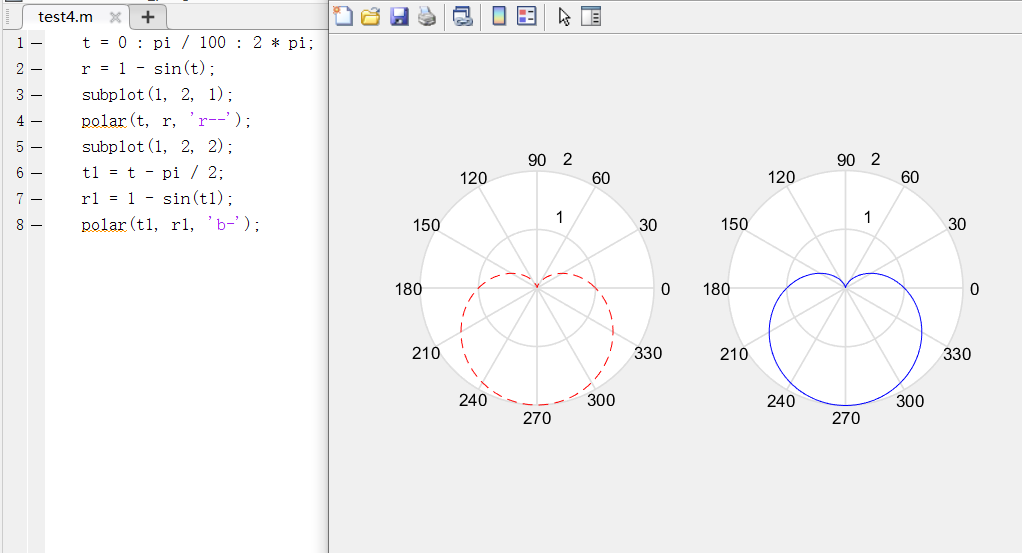
Task: Open the Property Inspector panel icon
Action: tap(591, 16)
